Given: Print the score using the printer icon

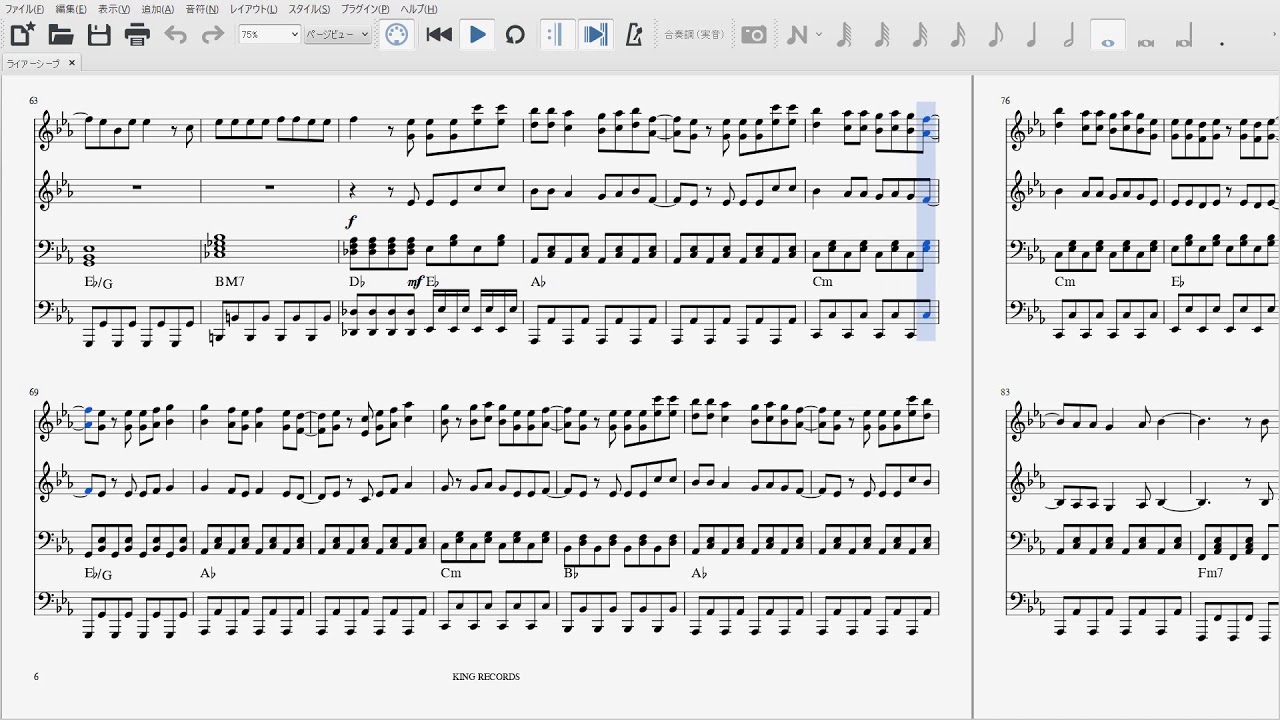Looking at the screenshot, I should click(137, 35).
